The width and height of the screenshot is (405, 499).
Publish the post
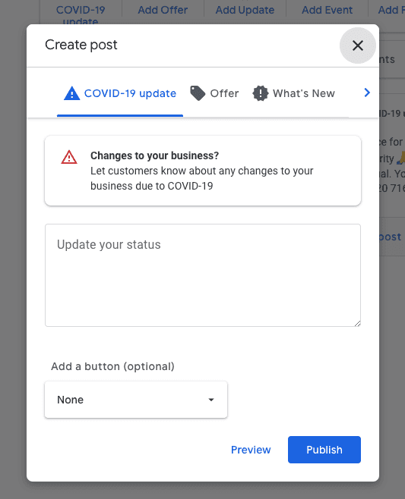tap(324, 450)
